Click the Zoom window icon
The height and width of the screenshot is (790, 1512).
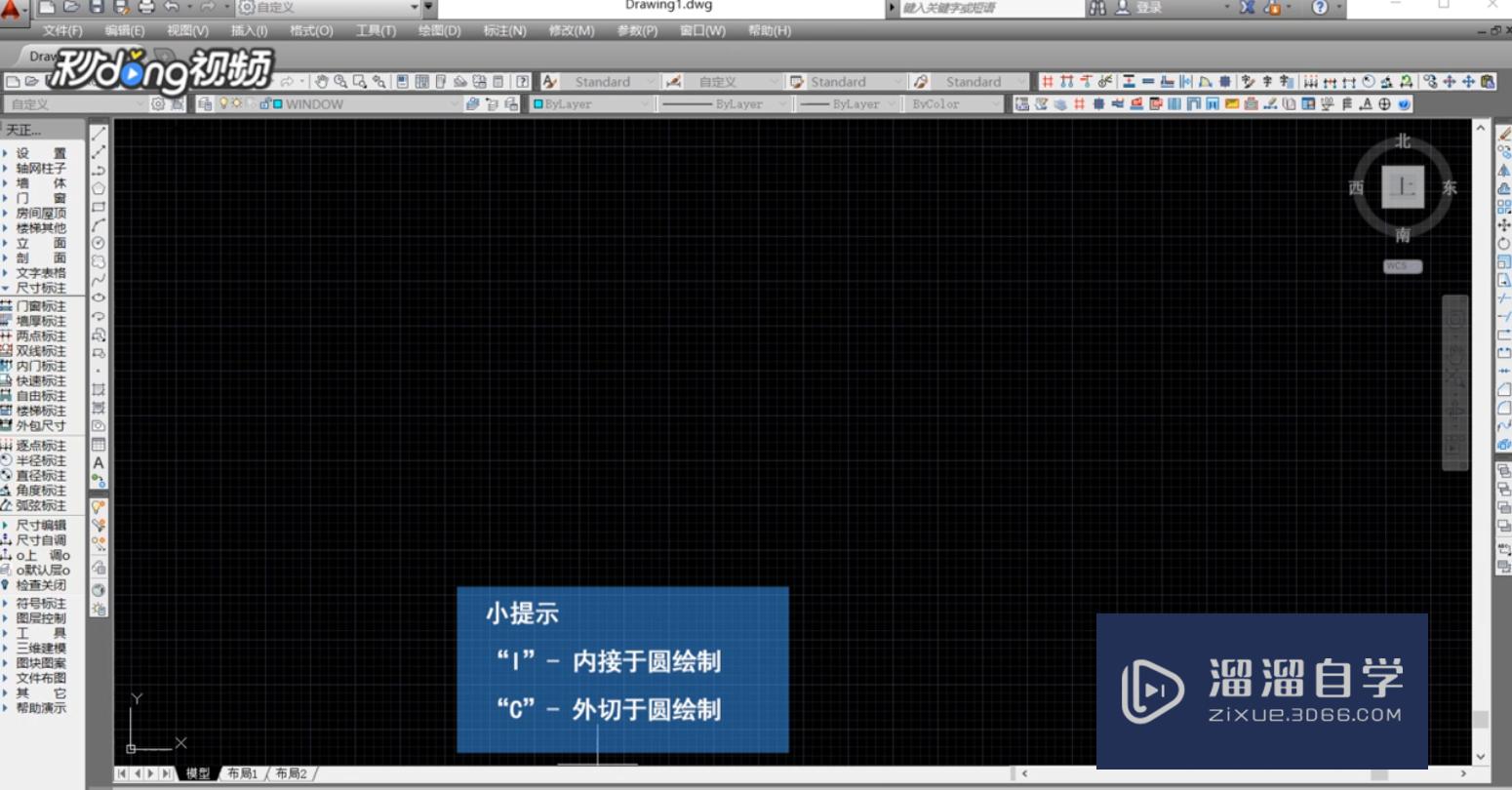(360, 82)
